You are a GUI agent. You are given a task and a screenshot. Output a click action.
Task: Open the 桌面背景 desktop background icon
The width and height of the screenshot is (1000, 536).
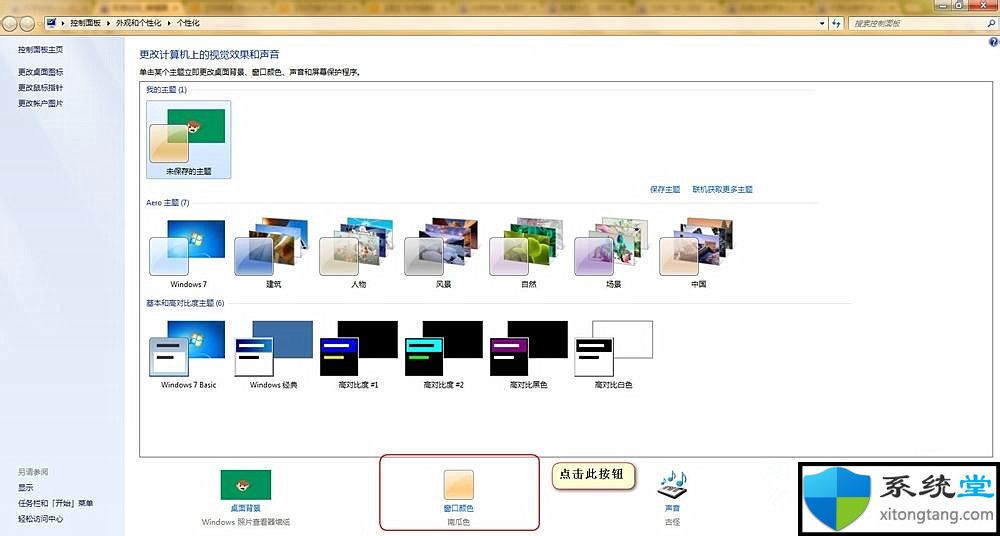tap(246, 485)
